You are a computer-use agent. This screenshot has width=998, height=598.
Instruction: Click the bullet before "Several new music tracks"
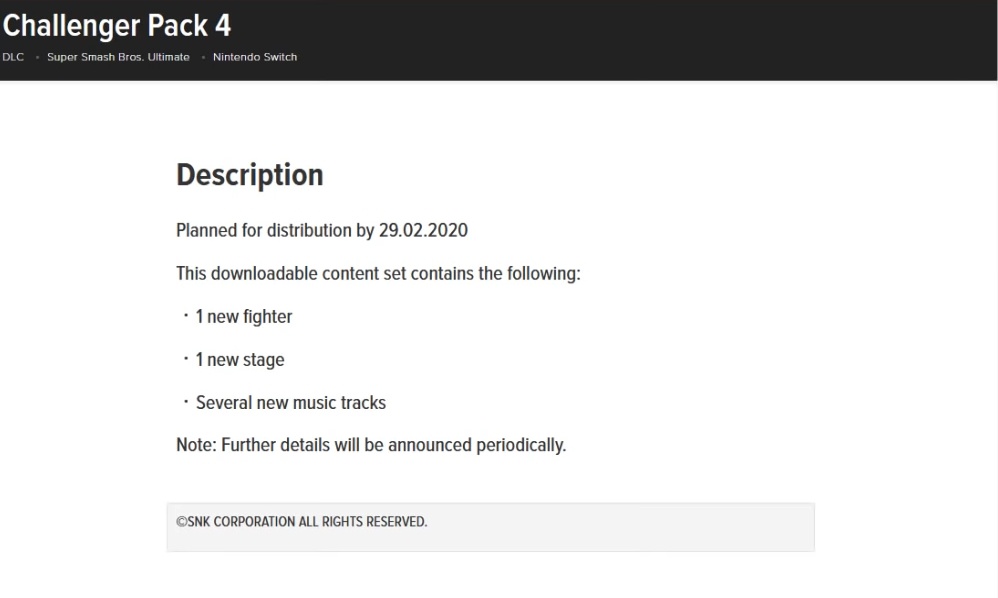pos(186,403)
